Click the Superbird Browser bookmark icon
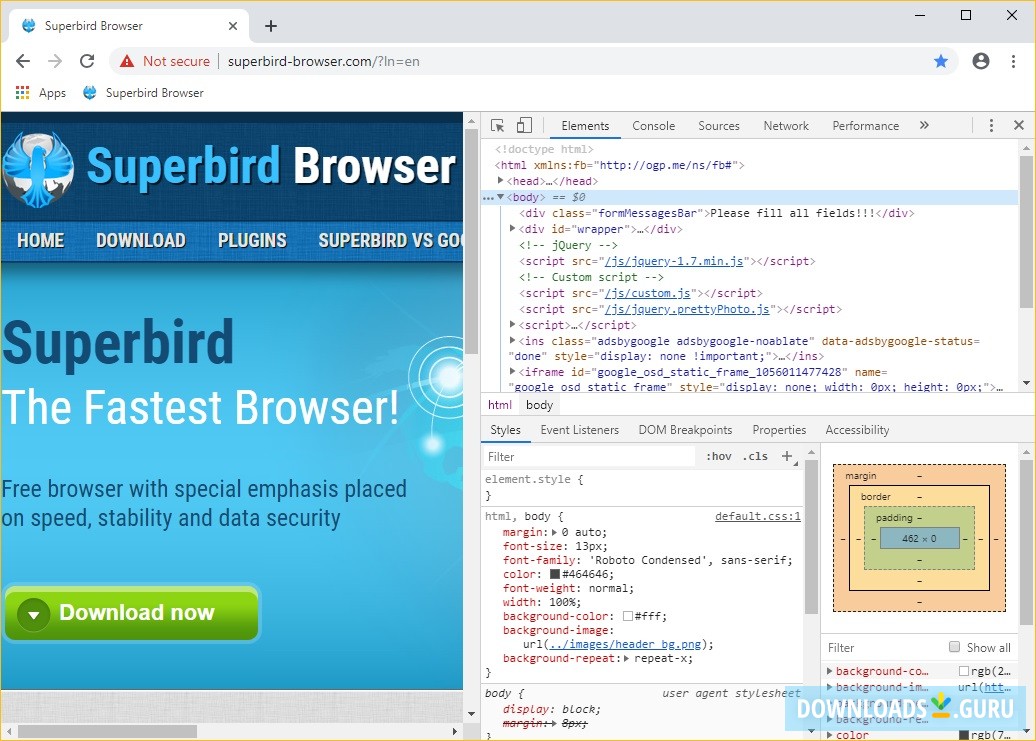The width and height of the screenshot is (1036, 741). tap(89, 92)
